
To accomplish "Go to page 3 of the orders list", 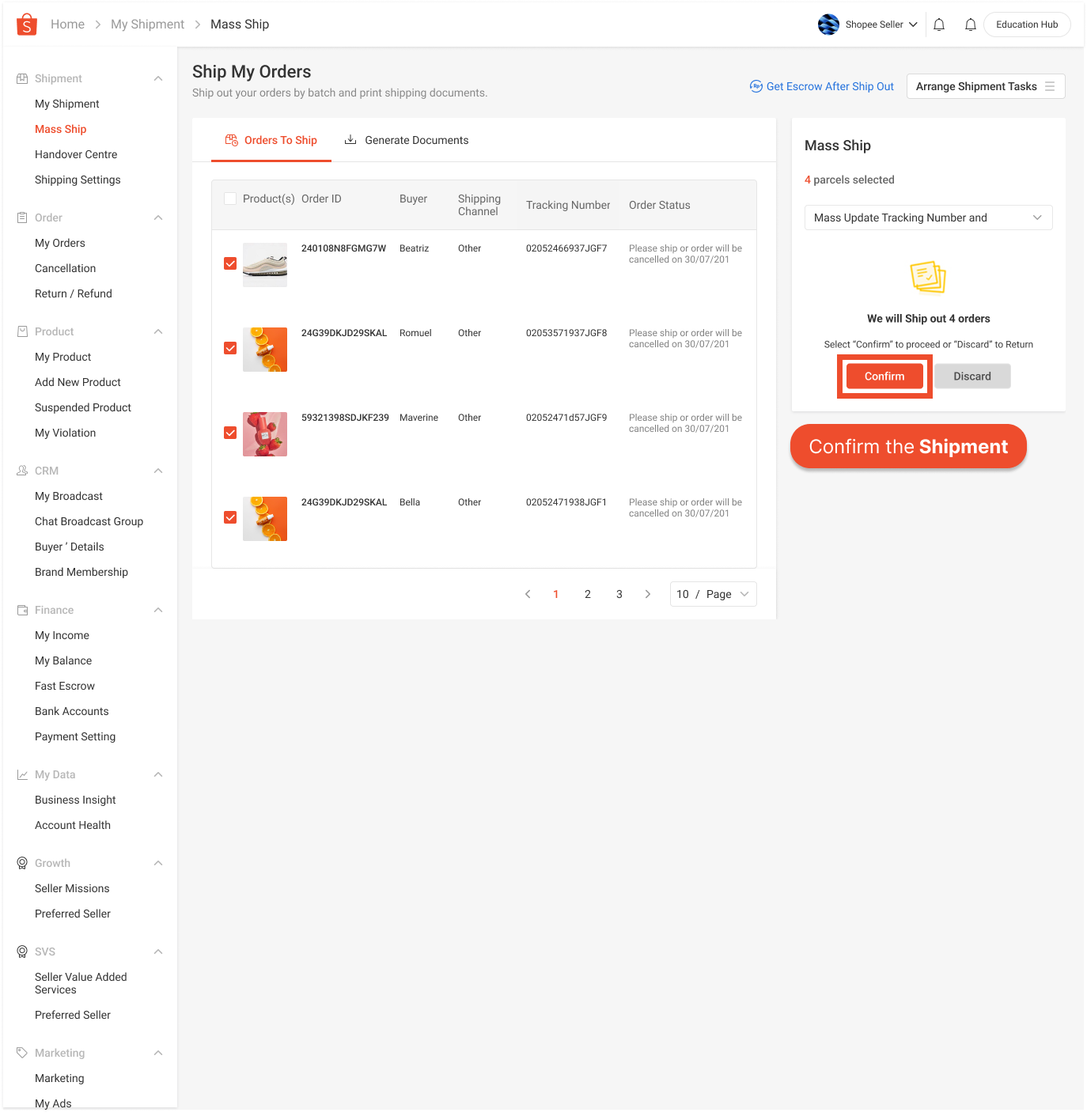I will pyautogui.click(x=619, y=594).
